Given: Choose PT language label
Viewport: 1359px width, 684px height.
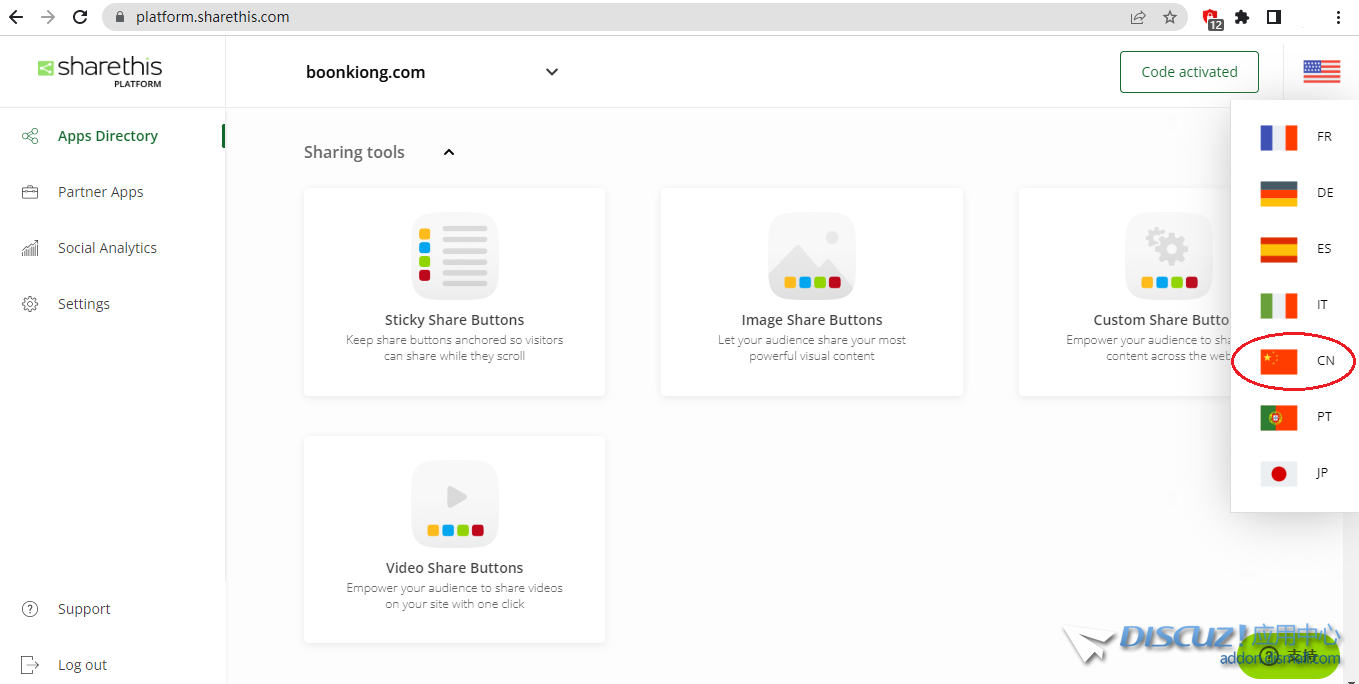Looking at the screenshot, I should coord(1324,417).
